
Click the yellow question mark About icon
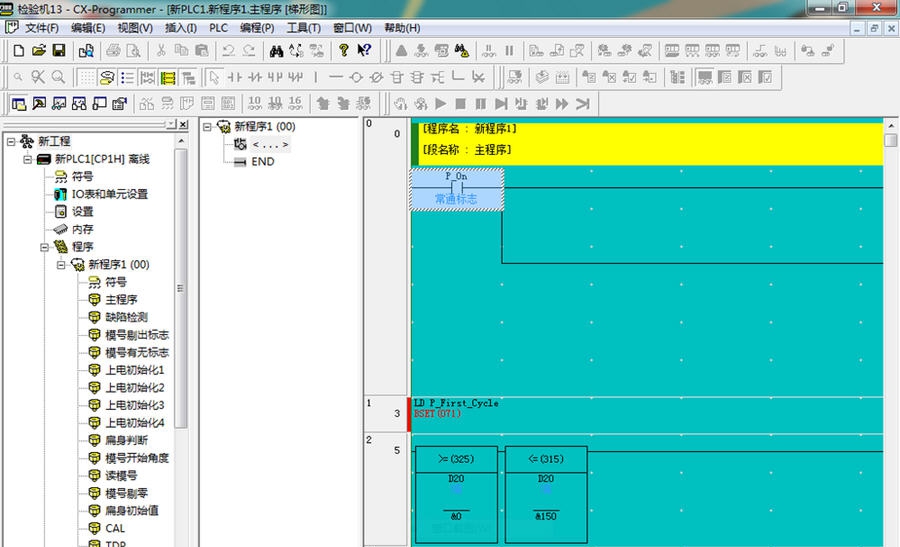[x=343, y=50]
